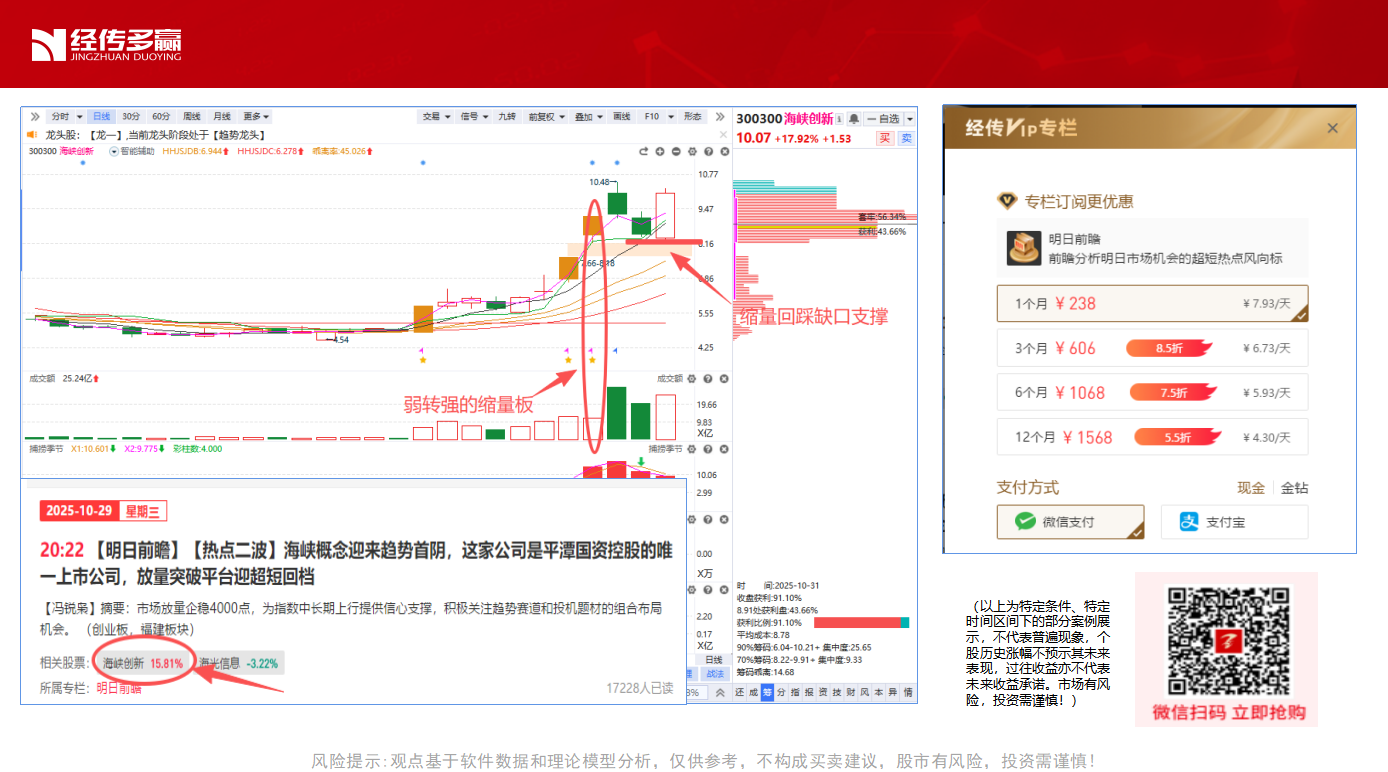Image resolution: width=1388 pixels, height=772 pixels.
Task: Choose the 12个月 ¥1568 subscription option
Action: (1152, 437)
